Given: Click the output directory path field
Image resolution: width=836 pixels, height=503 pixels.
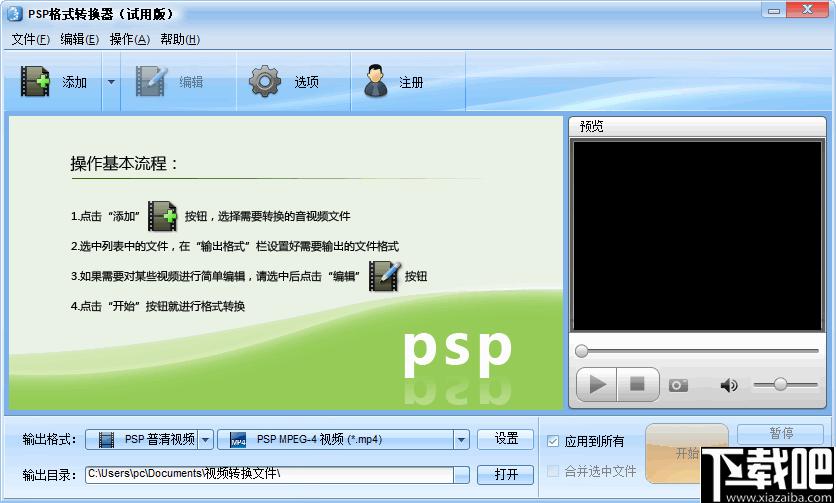Looking at the screenshot, I should click(269, 474).
